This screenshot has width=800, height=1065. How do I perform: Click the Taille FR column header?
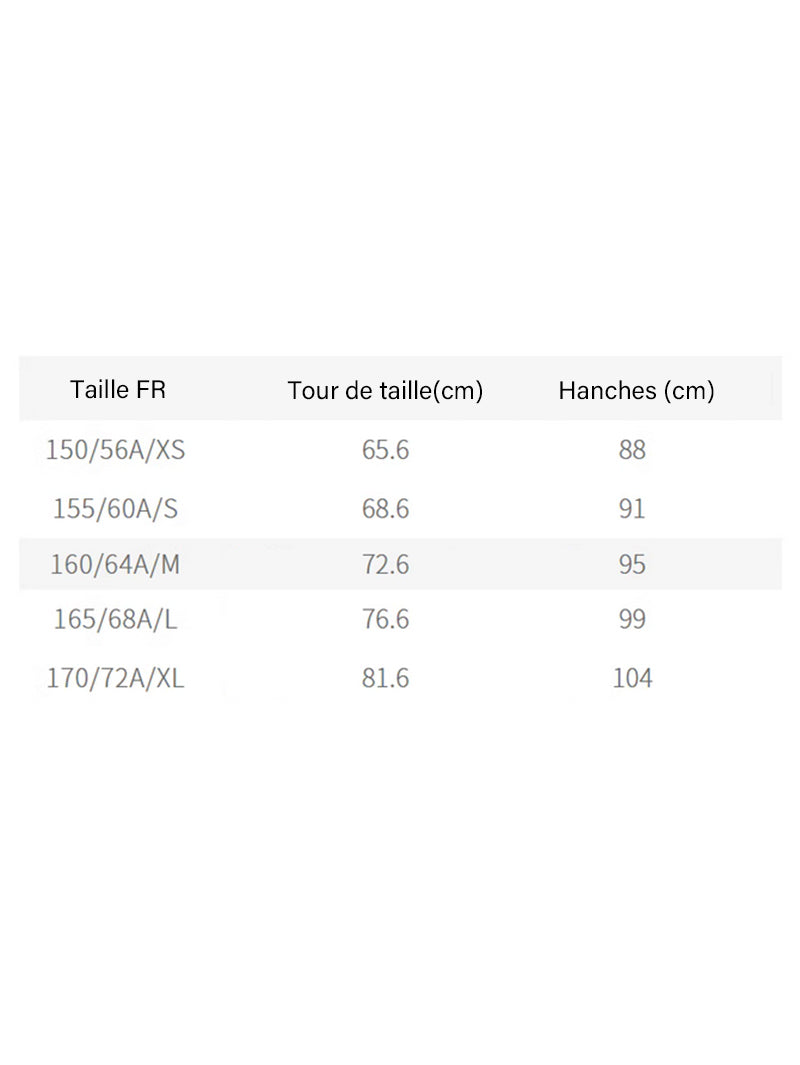tap(117, 389)
